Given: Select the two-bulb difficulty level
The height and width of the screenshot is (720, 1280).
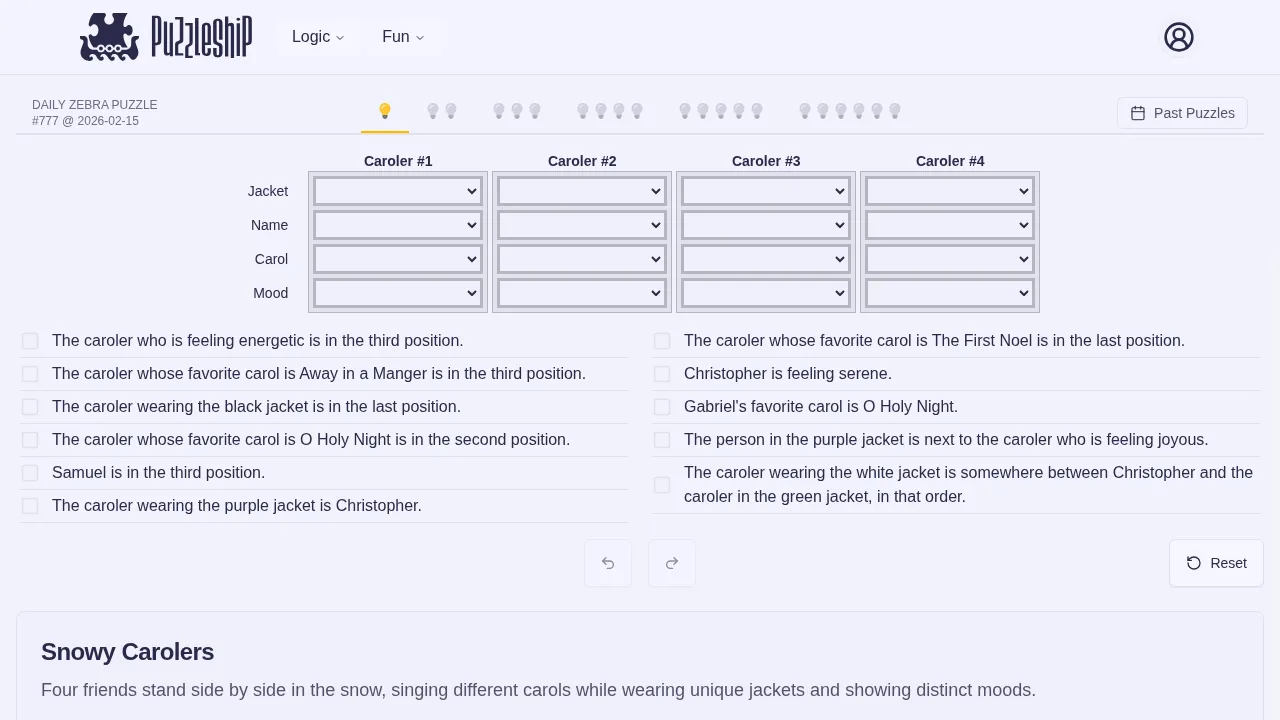Looking at the screenshot, I should 442,111.
